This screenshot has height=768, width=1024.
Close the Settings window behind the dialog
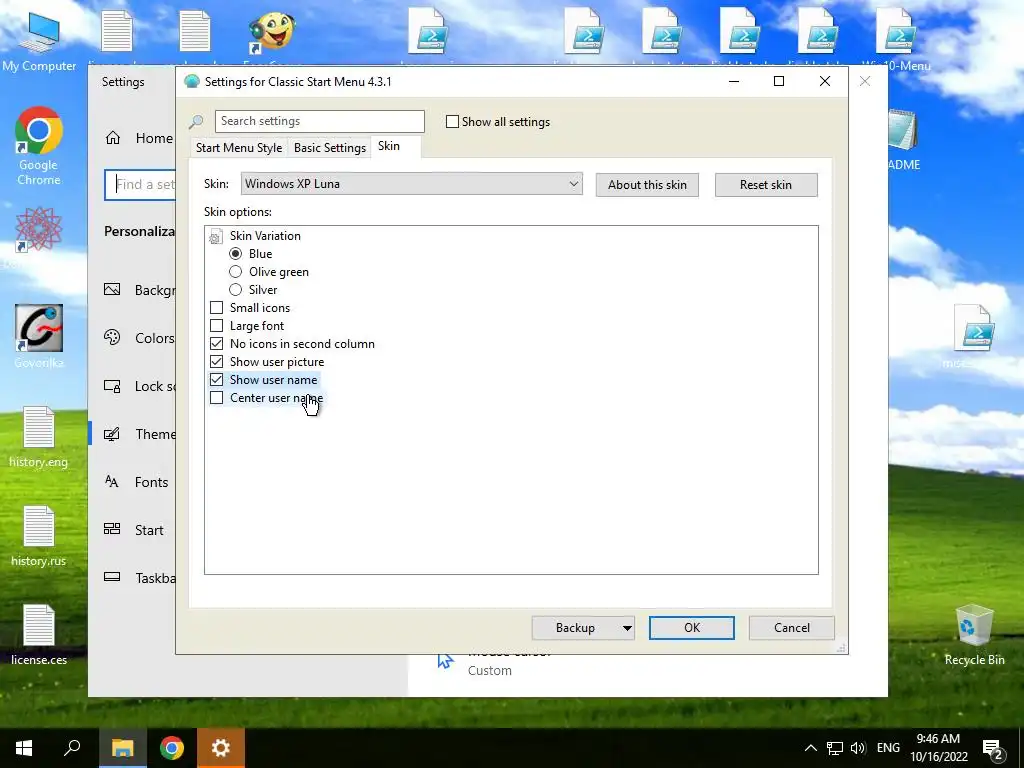(865, 82)
